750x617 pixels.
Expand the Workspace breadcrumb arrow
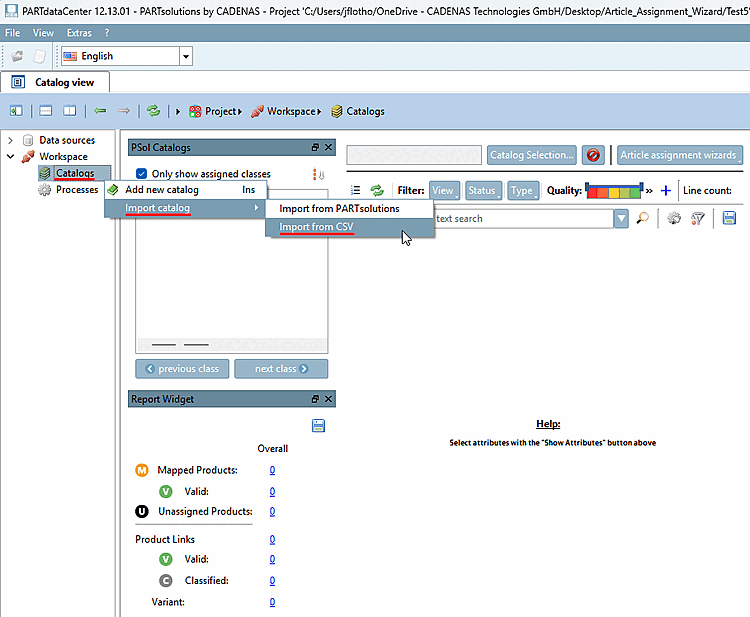319,111
